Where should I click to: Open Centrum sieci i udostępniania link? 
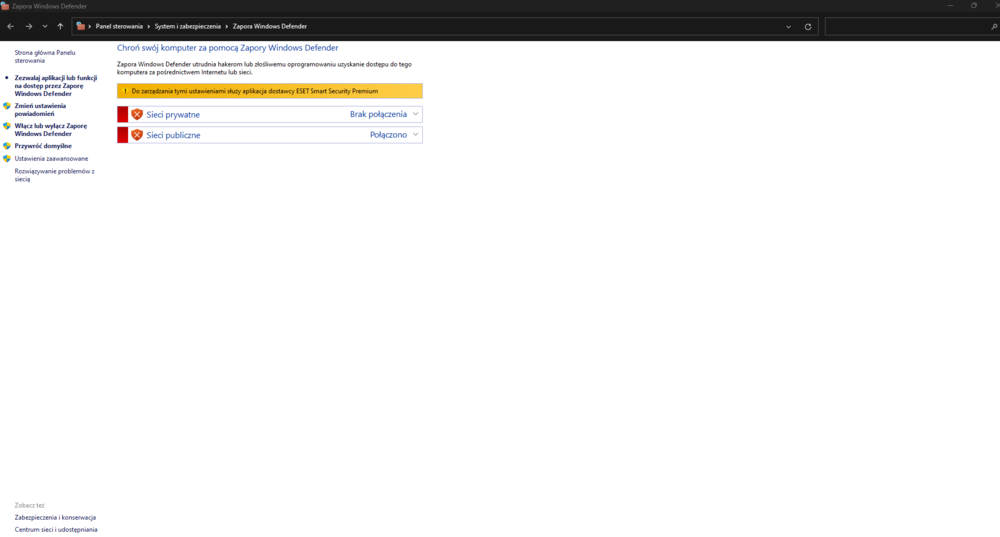(x=56, y=530)
